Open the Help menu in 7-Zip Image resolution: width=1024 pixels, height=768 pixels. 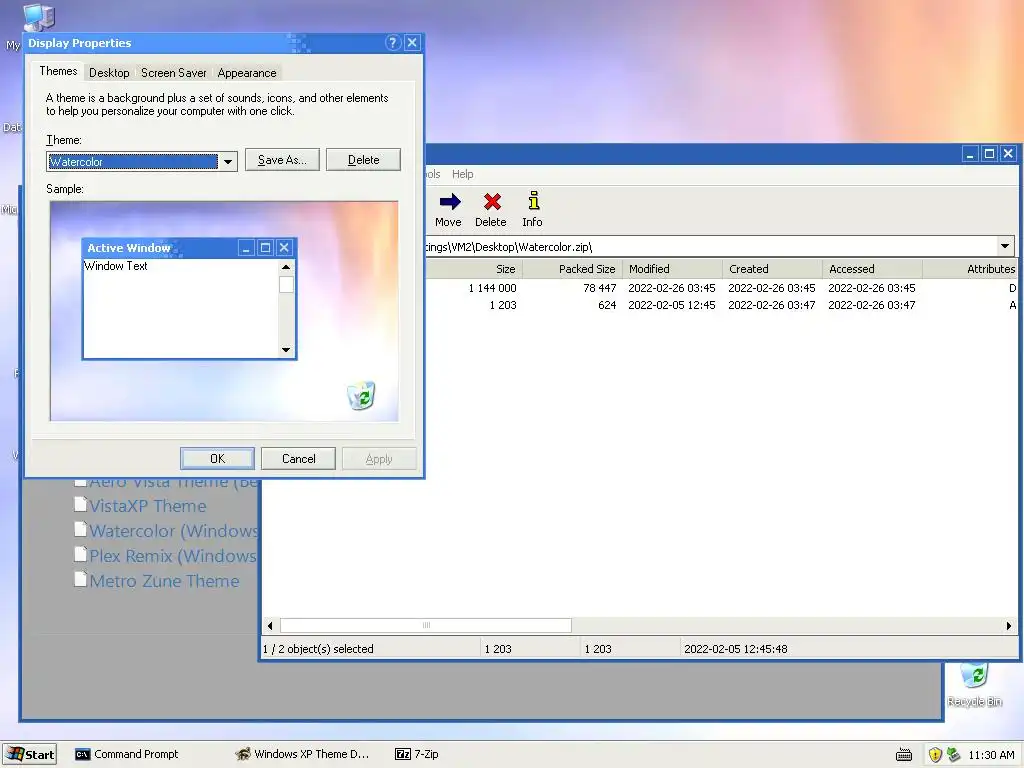click(x=462, y=174)
